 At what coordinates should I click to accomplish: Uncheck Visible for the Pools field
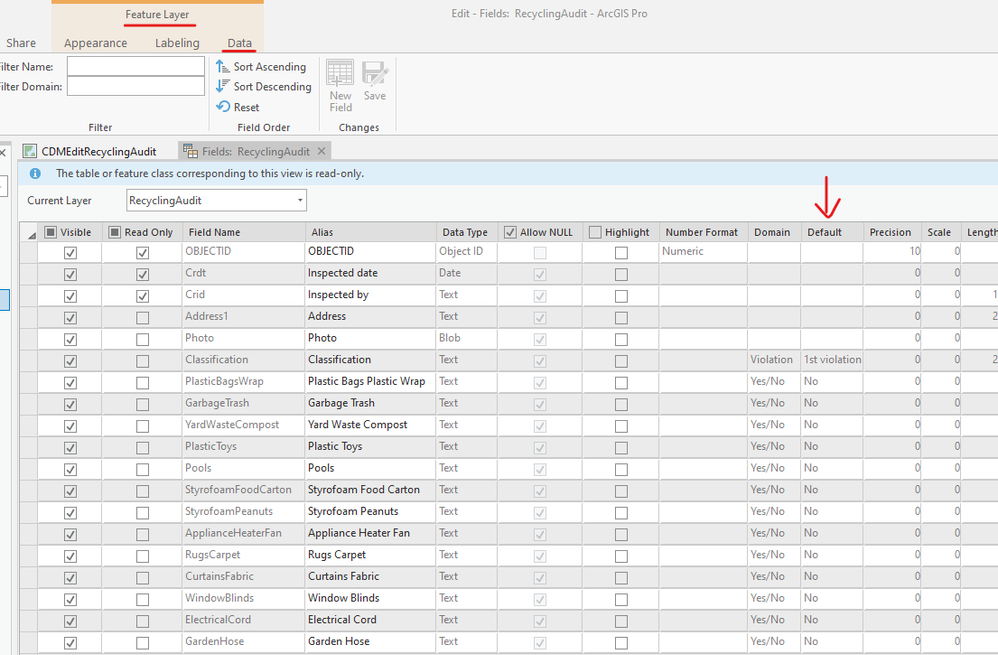coord(70,470)
